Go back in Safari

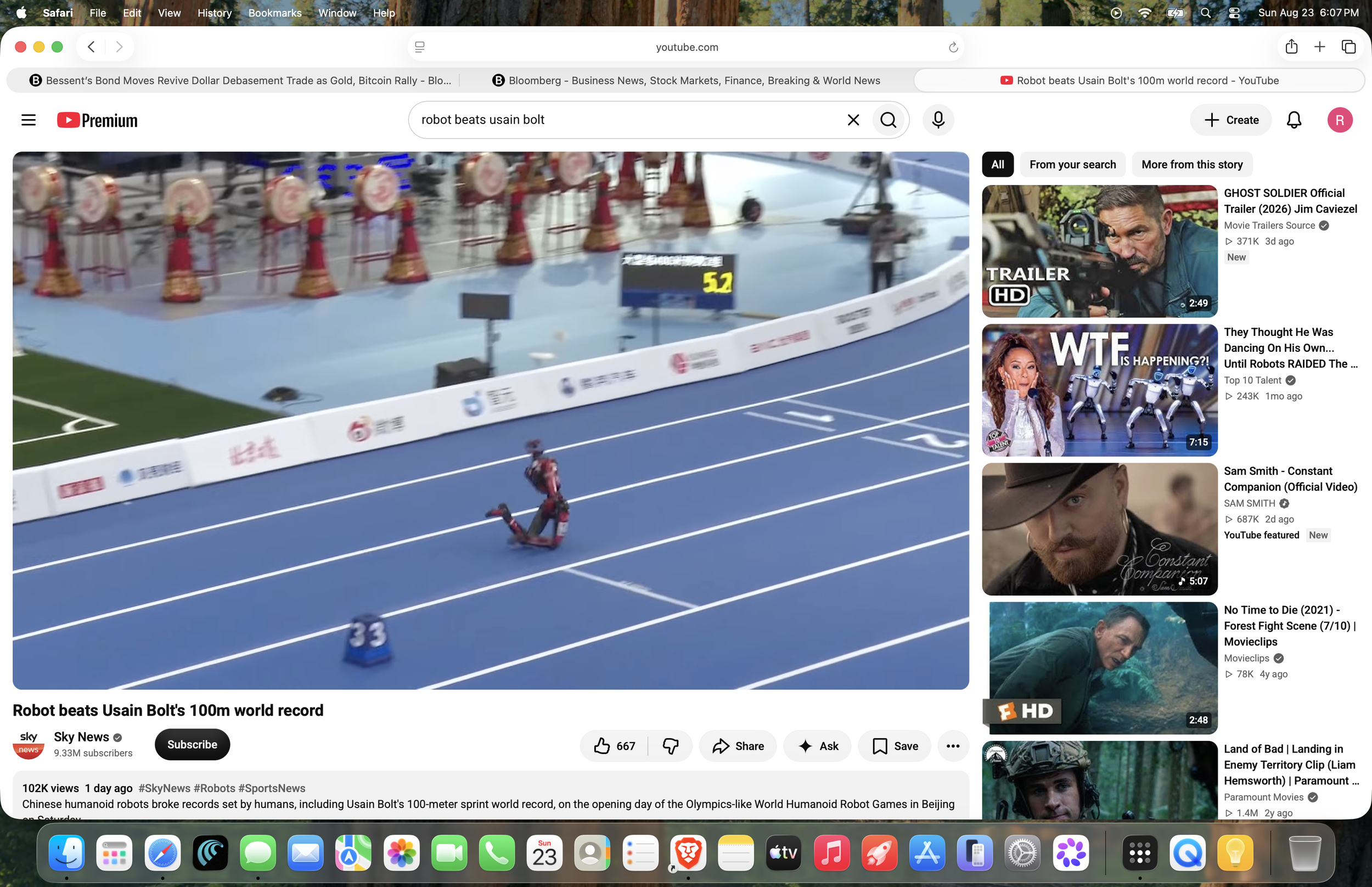[x=91, y=47]
